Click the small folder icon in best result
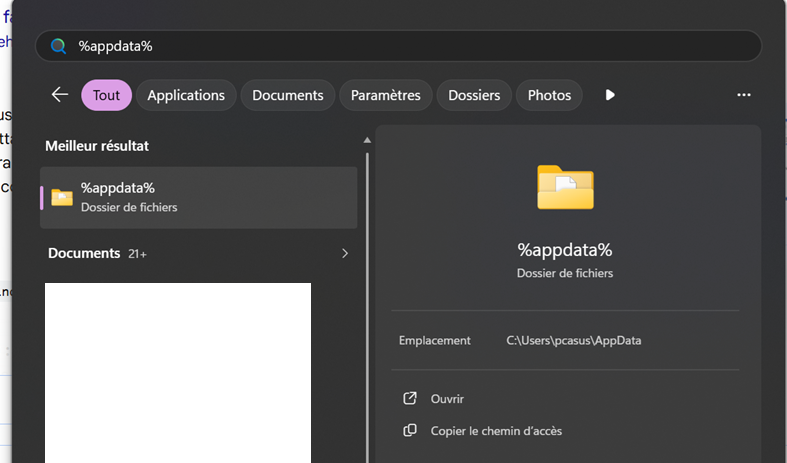This screenshot has width=787, height=463. [x=62, y=197]
